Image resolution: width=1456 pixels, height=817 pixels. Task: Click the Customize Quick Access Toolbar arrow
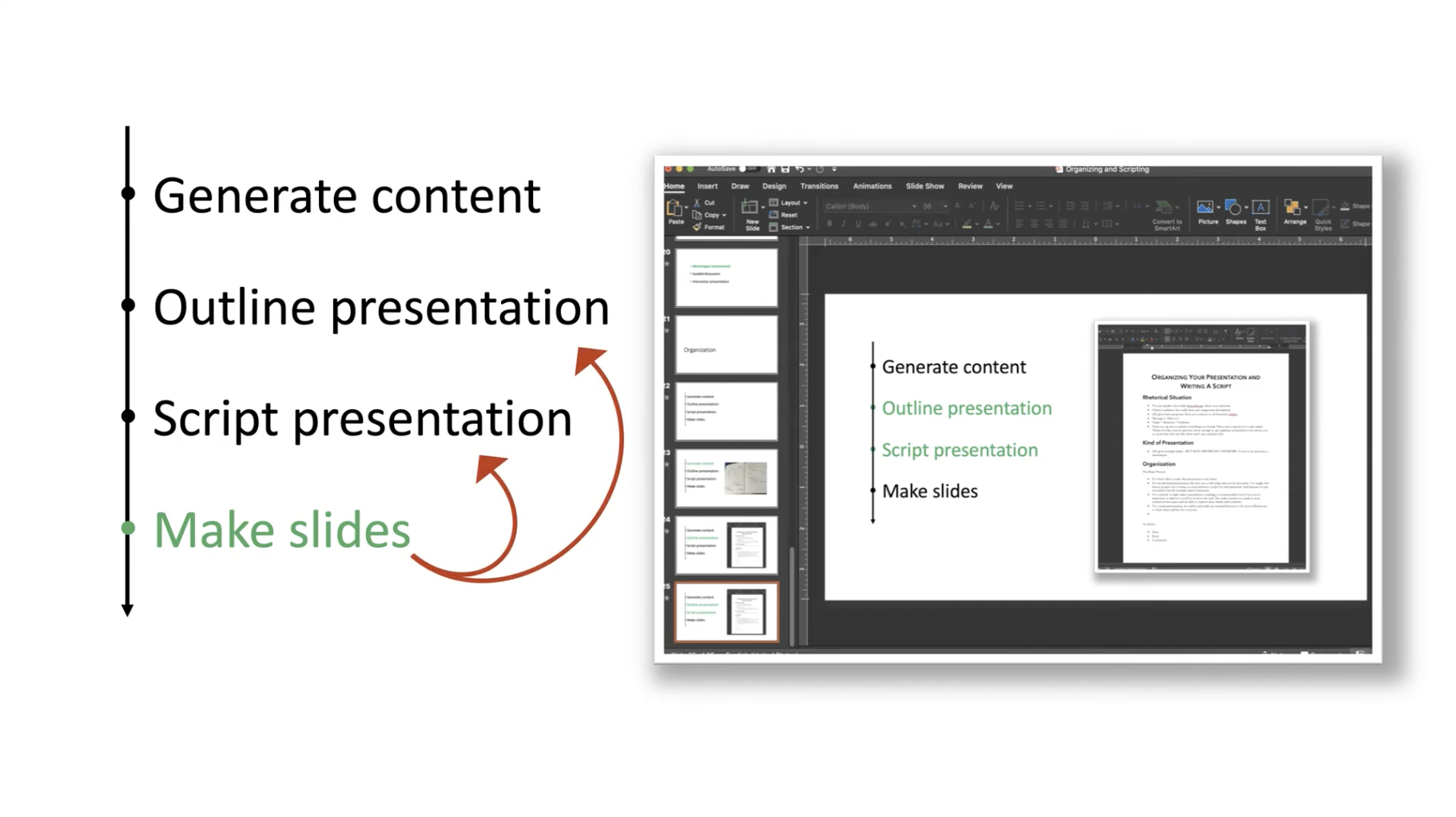pyautogui.click(x=834, y=169)
